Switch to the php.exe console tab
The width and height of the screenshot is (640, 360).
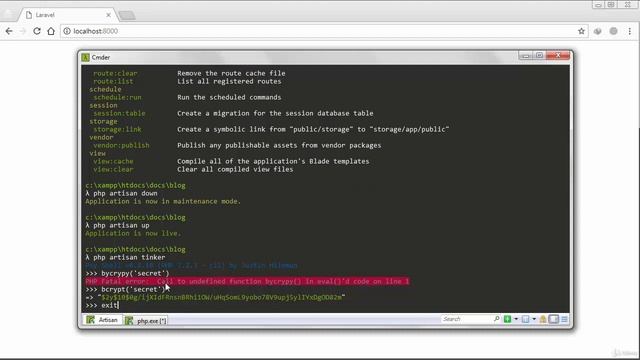point(146,321)
